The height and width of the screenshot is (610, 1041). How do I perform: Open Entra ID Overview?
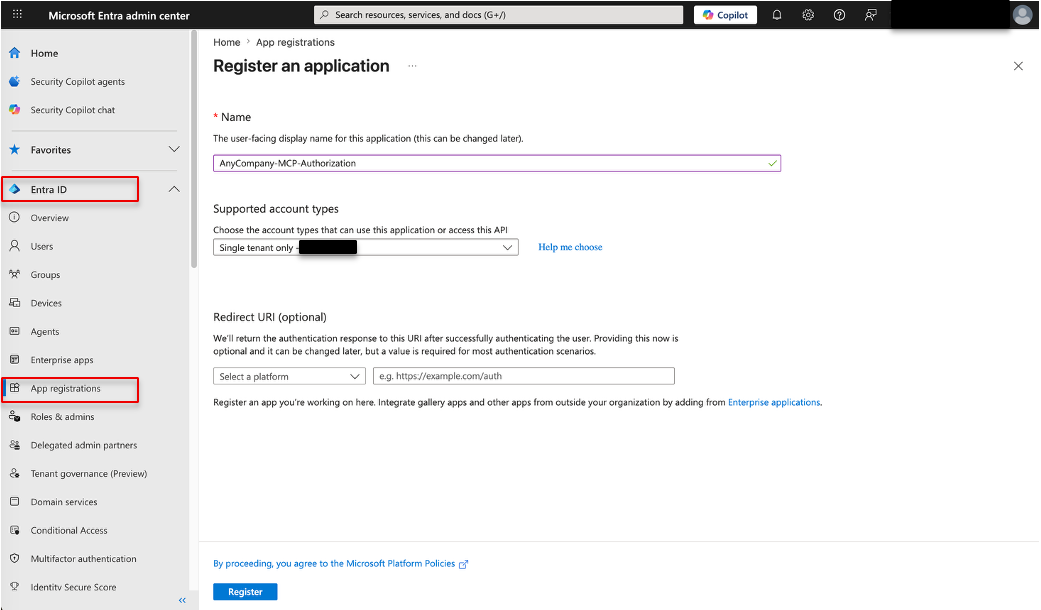point(49,218)
